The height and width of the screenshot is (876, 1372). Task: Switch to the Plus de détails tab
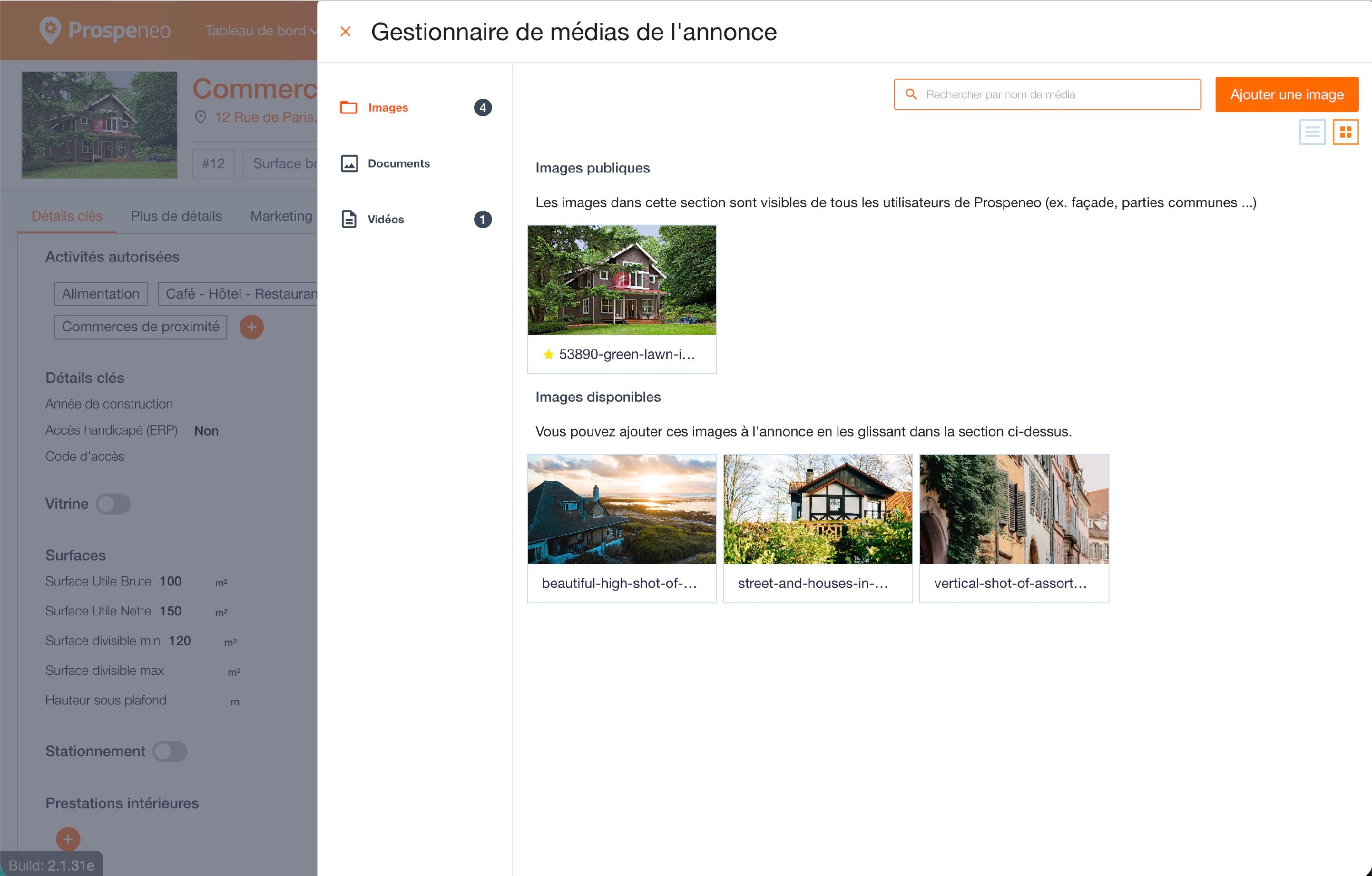pyautogui.click(x=177, y=216)
